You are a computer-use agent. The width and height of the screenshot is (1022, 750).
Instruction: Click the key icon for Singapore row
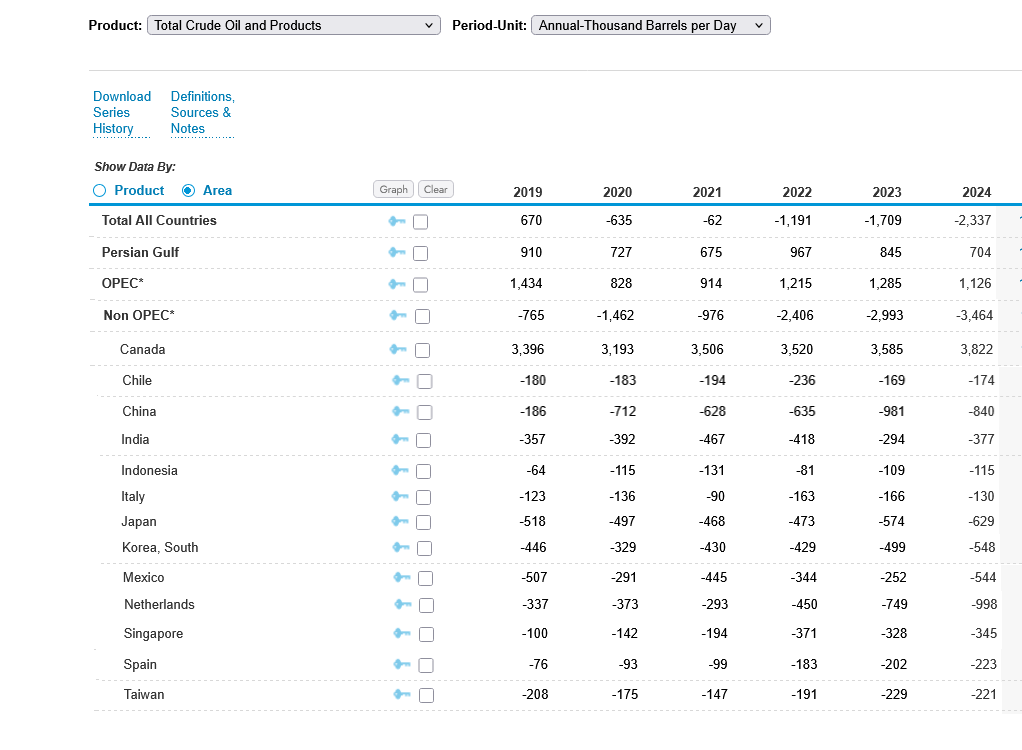tap(402, 633)
